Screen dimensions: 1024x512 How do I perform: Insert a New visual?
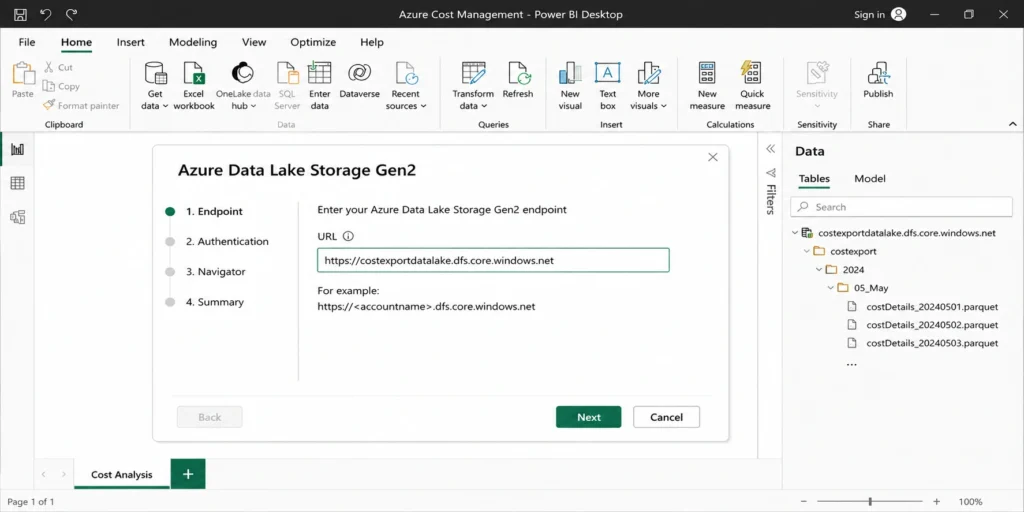(570, 86)
